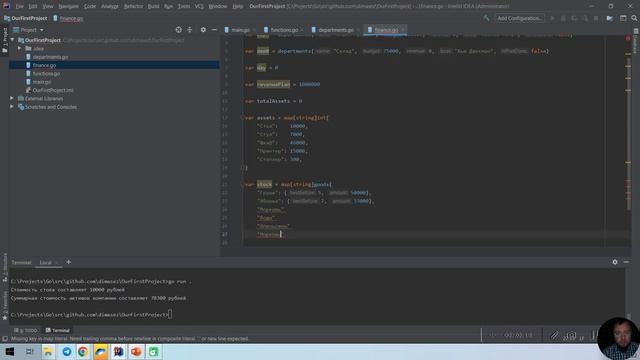Select OurFirstProject.iml in project tree
The width and height of the screenshot is (640, 360).
point(53,90)
